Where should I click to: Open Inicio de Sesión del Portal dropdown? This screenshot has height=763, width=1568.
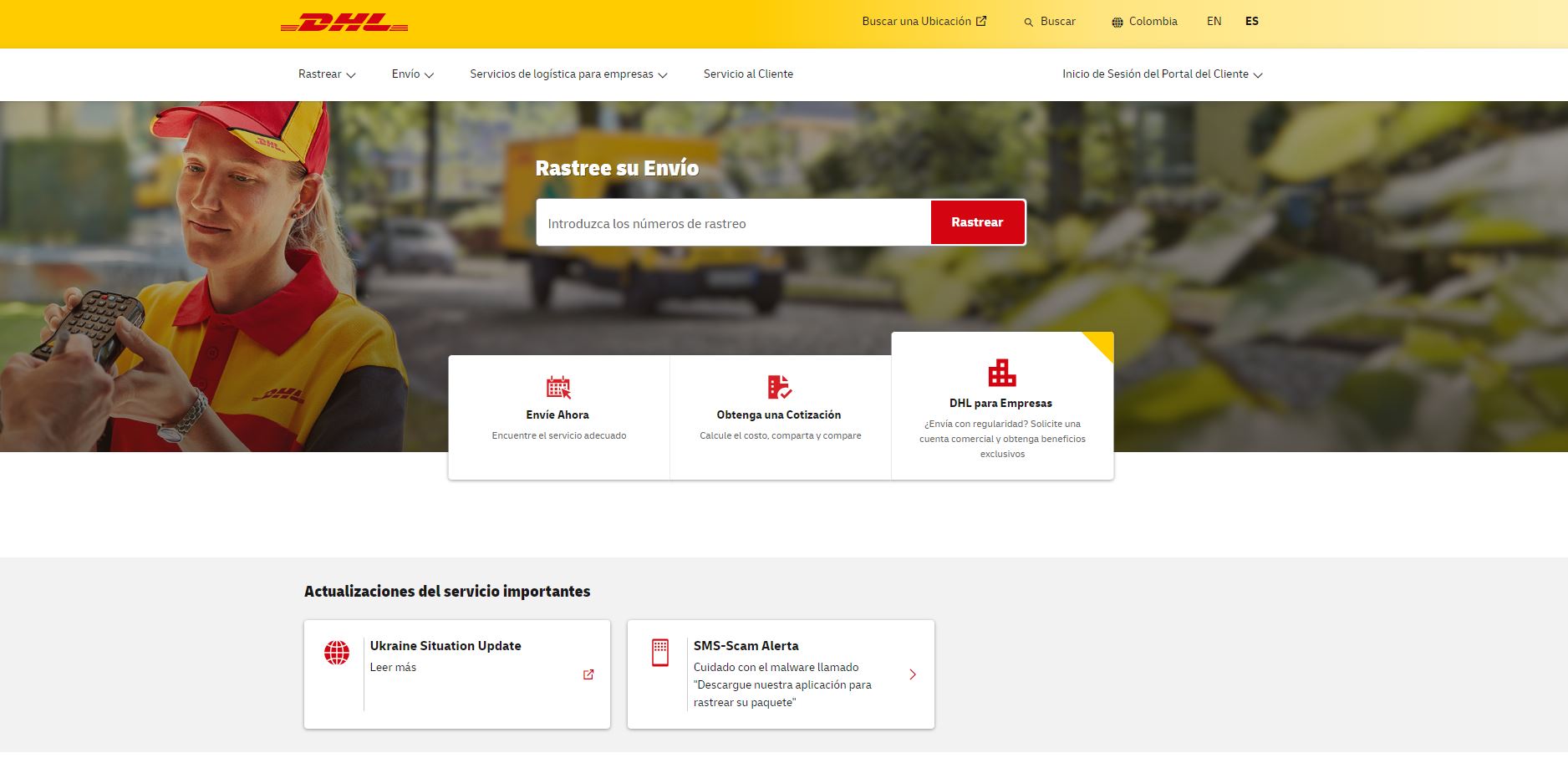(x=1162, y=74)
